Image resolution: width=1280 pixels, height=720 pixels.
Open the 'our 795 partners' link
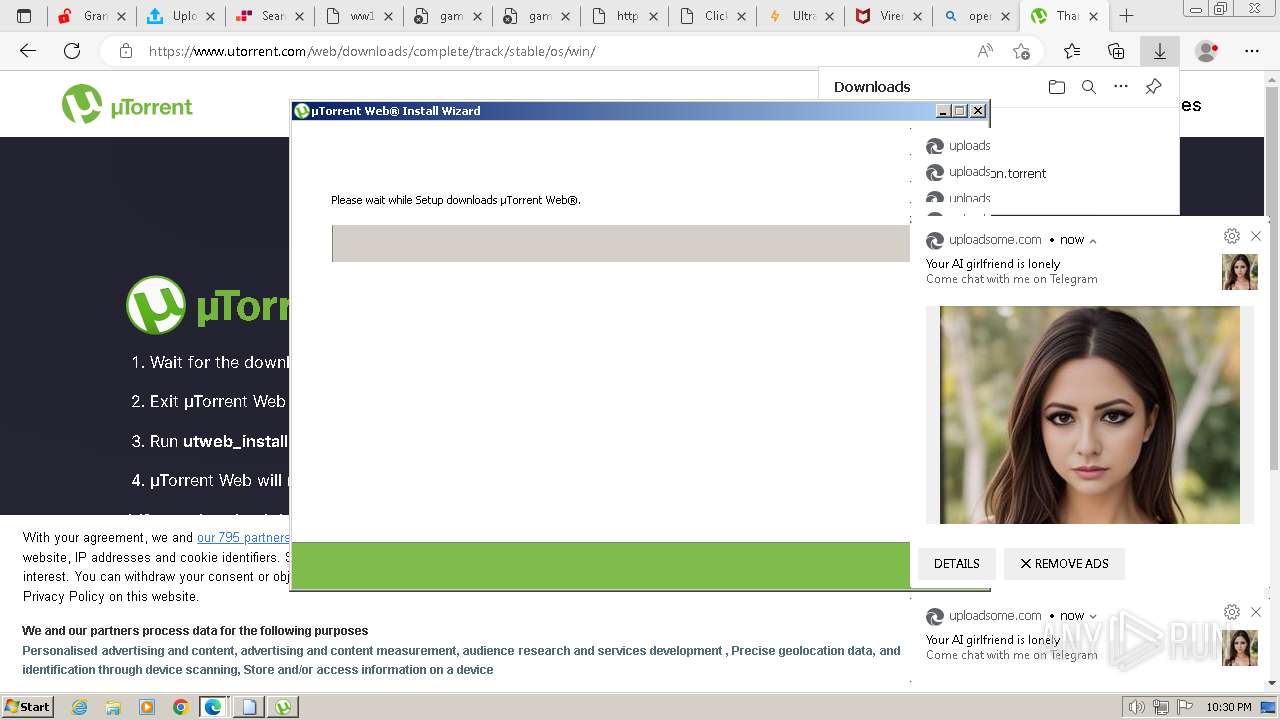[243, 538]
